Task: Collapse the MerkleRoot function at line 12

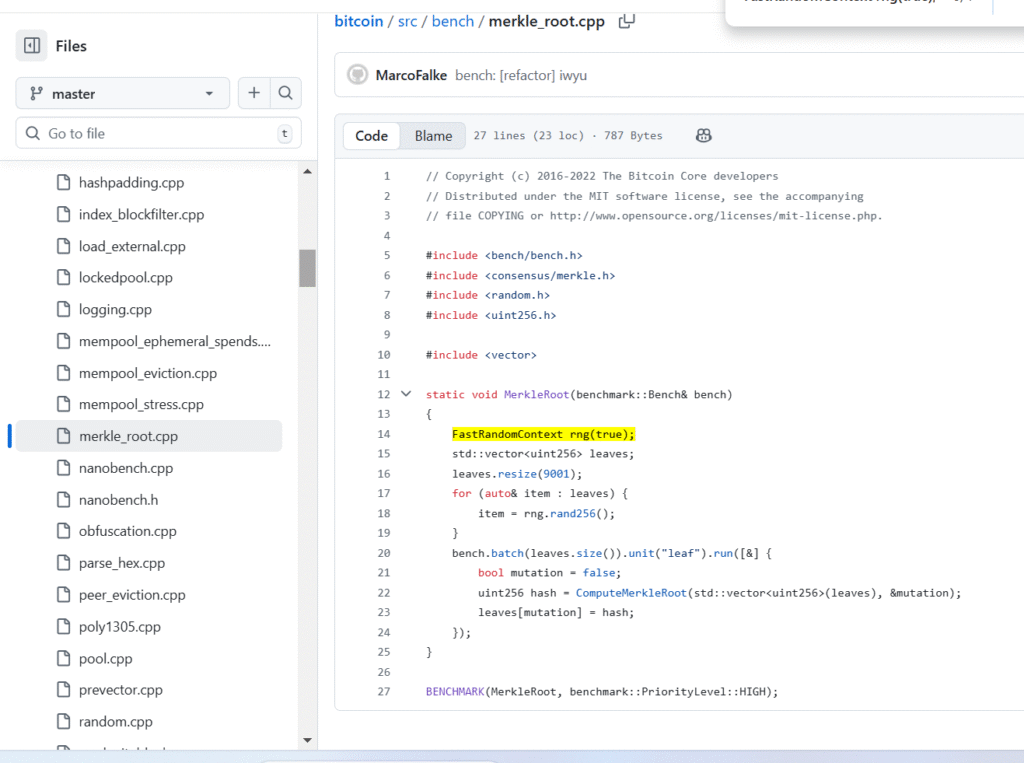Action: [x=406, y=394]
